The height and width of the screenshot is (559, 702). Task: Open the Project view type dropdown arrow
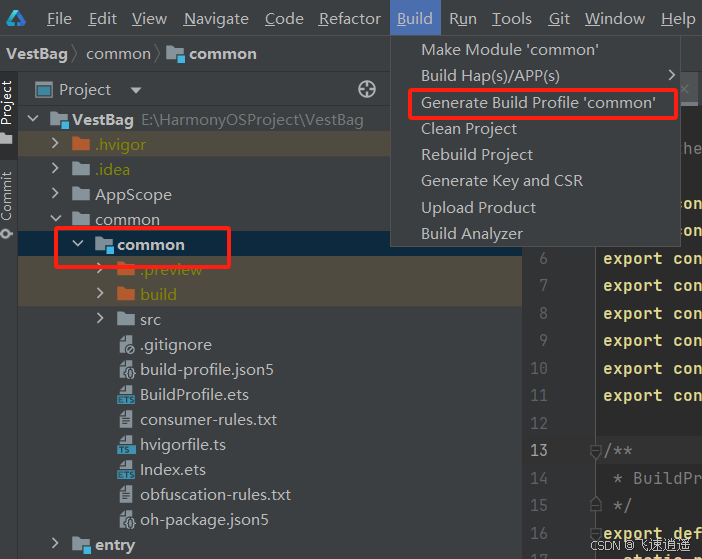tap(136, 90)
